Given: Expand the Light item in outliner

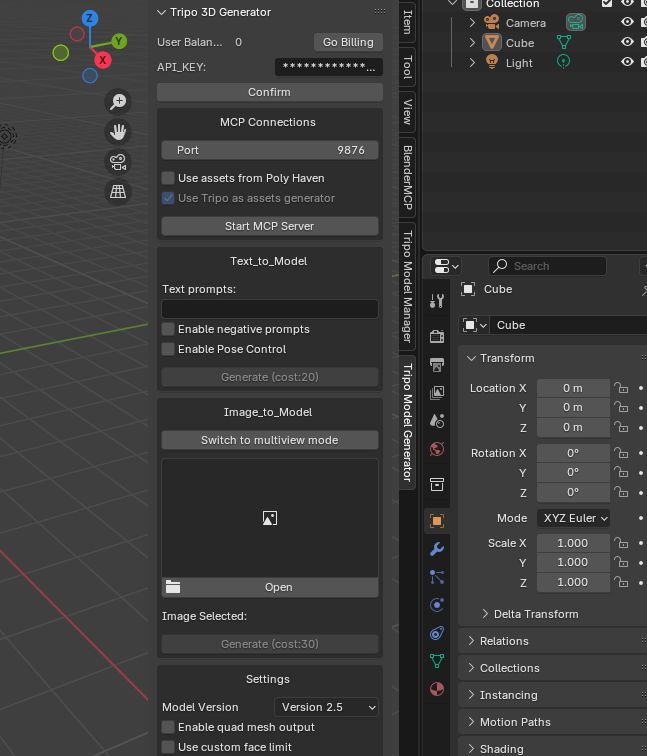Looking at the screenshot, I should (x=472, y=62).
